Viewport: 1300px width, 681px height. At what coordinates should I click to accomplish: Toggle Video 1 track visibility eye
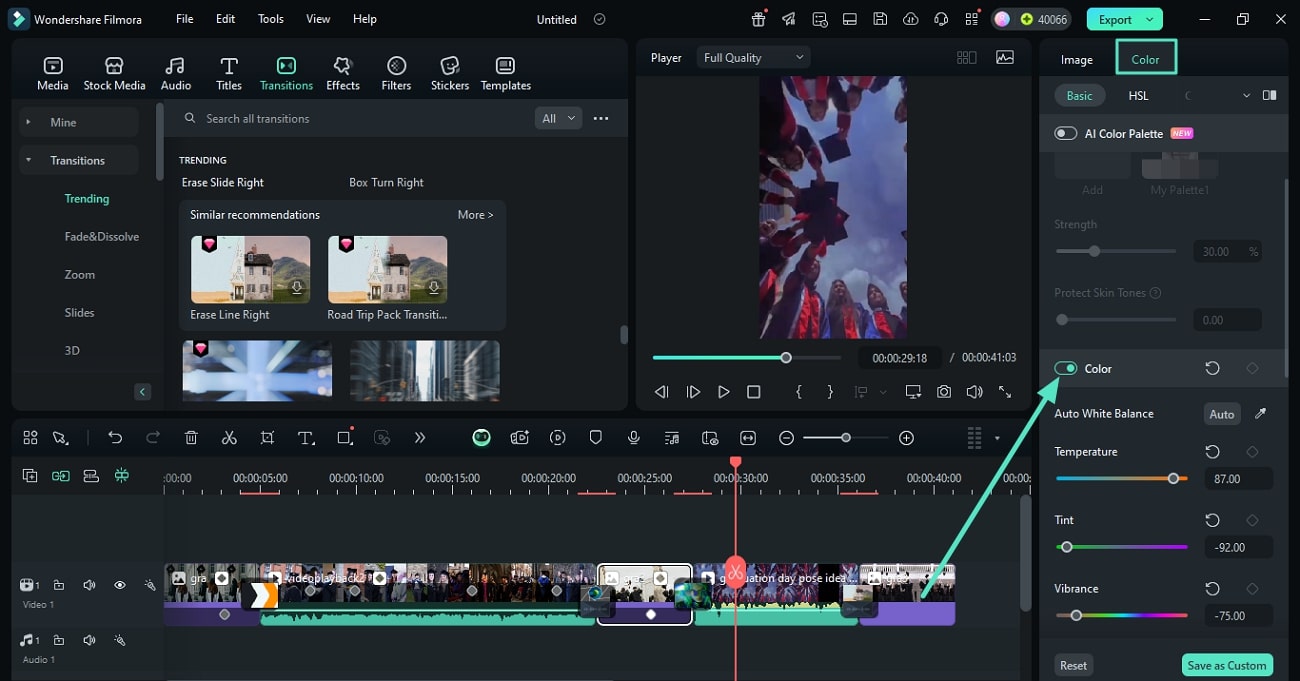pyautogui.click(x=119, y=585)
